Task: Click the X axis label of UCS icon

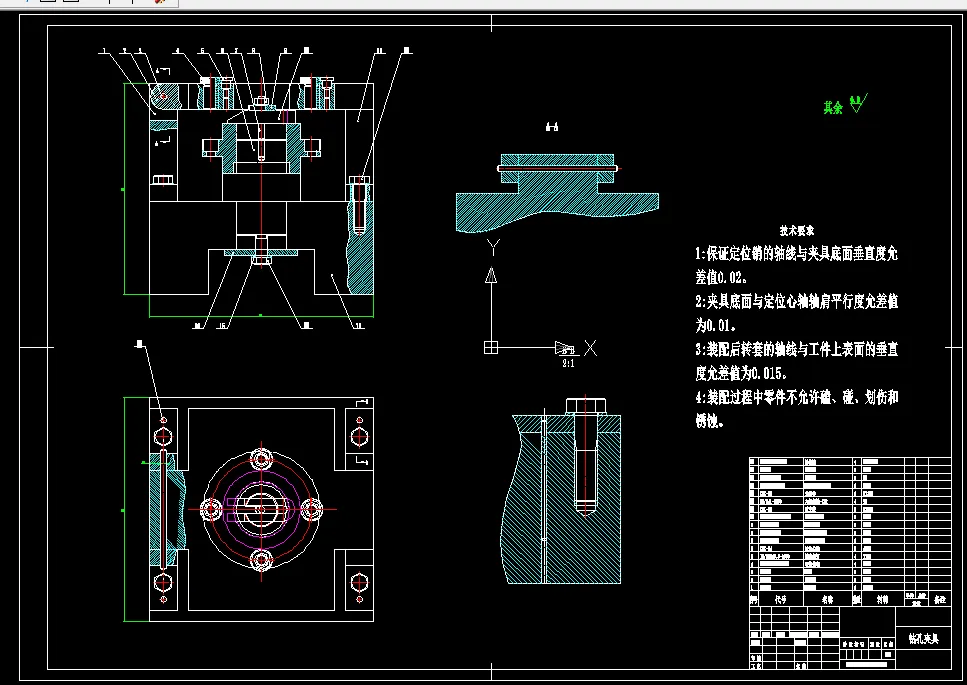Action: (x=590, y=348)
